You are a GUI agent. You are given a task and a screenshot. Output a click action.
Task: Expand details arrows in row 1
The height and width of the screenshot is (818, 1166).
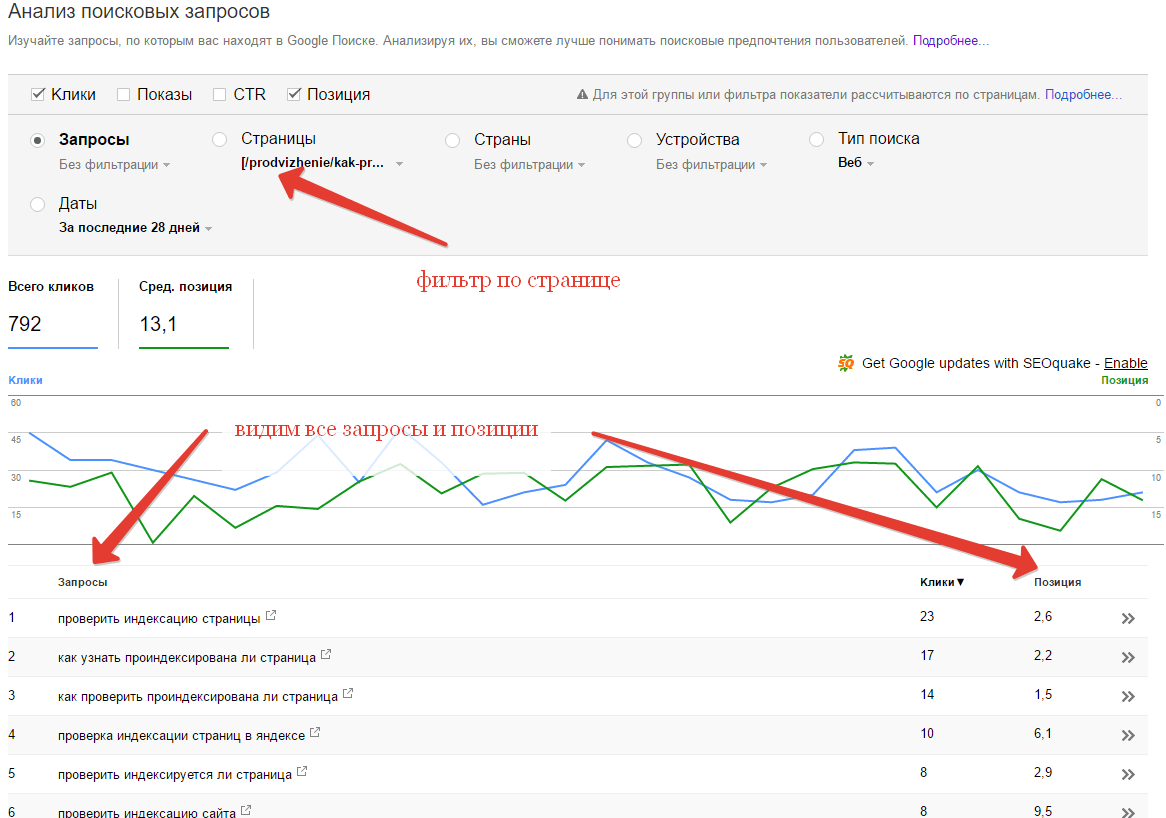click(1128, 619)
